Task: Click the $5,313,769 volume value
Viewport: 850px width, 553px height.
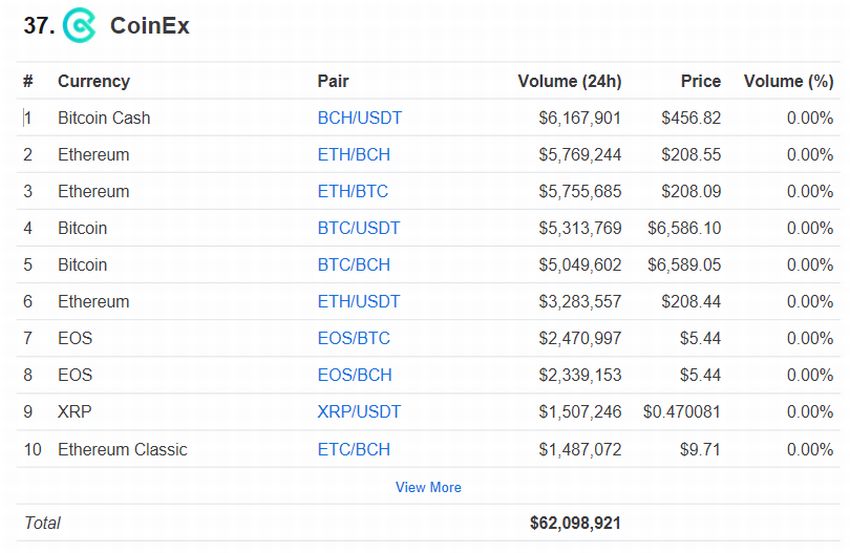Action: click(579, 228)
